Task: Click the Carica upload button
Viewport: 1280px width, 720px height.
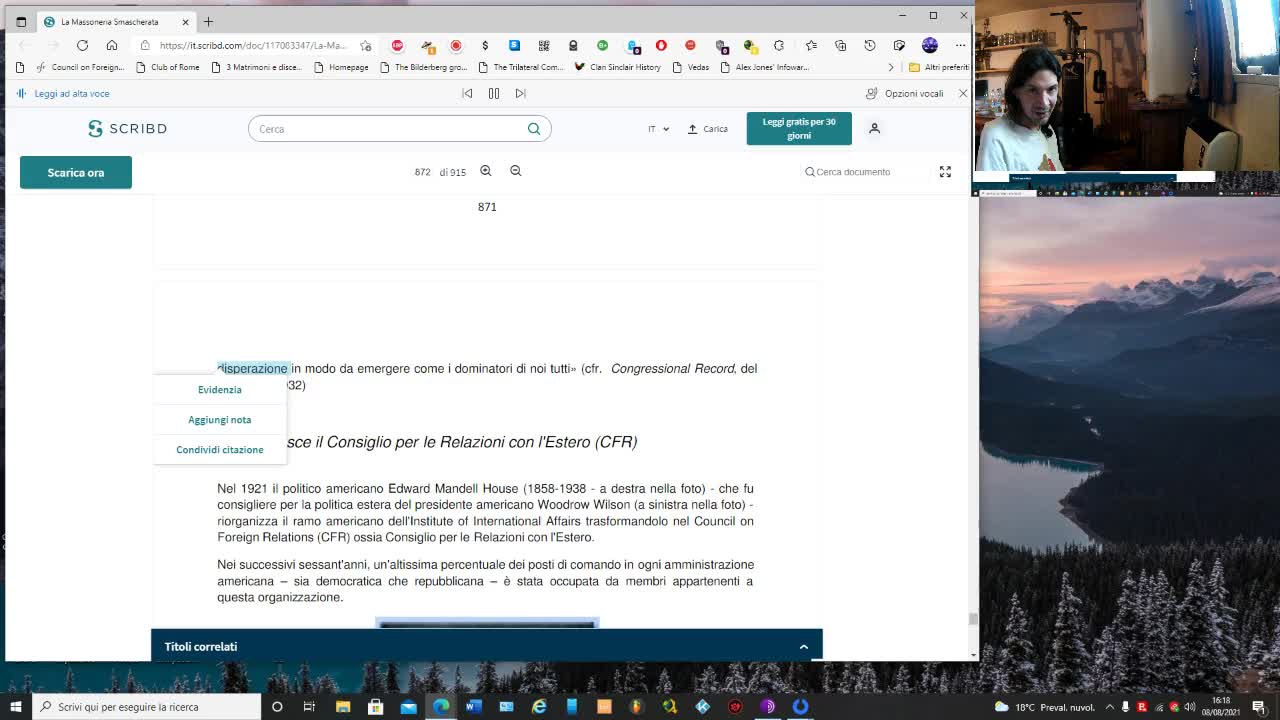Action: point(707,129)
